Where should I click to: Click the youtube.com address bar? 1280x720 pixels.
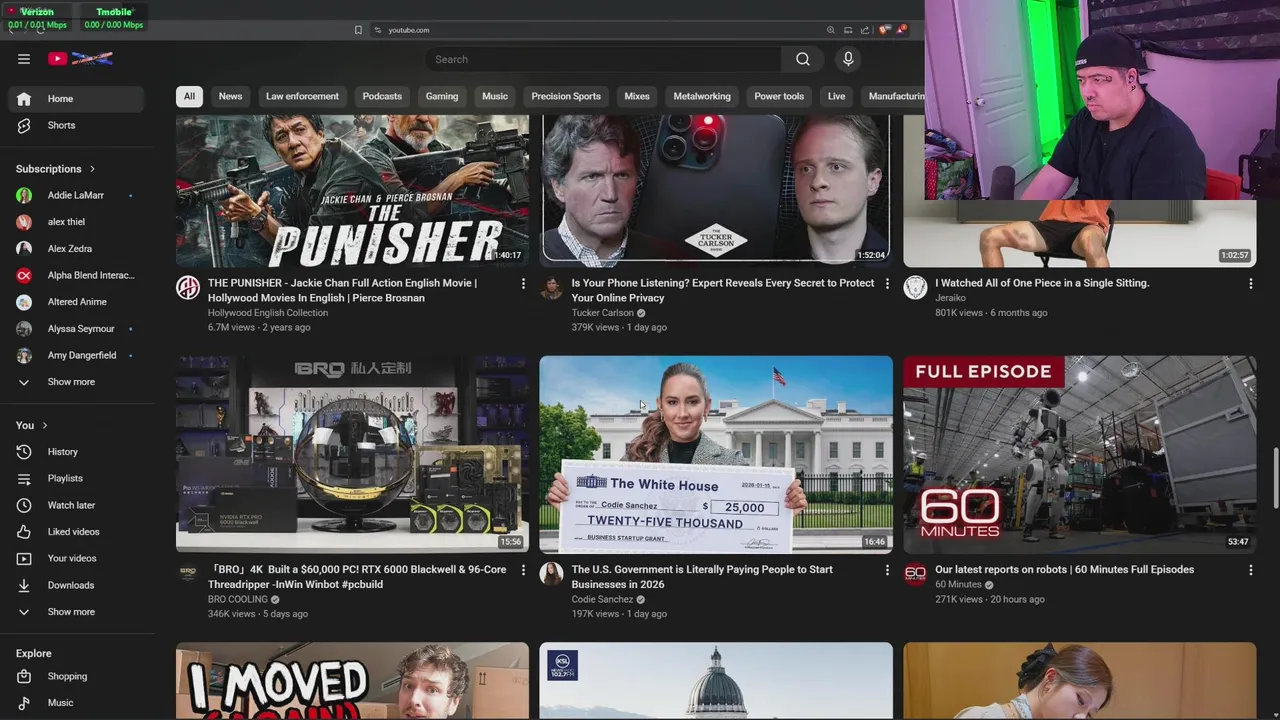(x=600, y=30)
